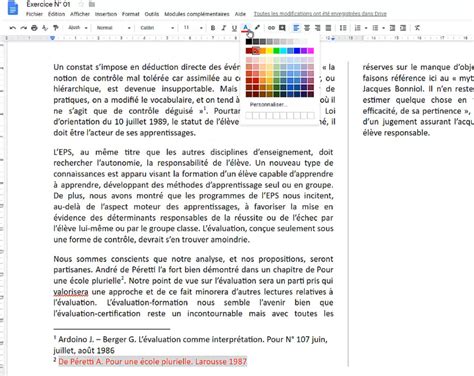The width and height of the screenshot is (474, 376).
Task: Click the spell check icon
Action: [x=45, y=28]
